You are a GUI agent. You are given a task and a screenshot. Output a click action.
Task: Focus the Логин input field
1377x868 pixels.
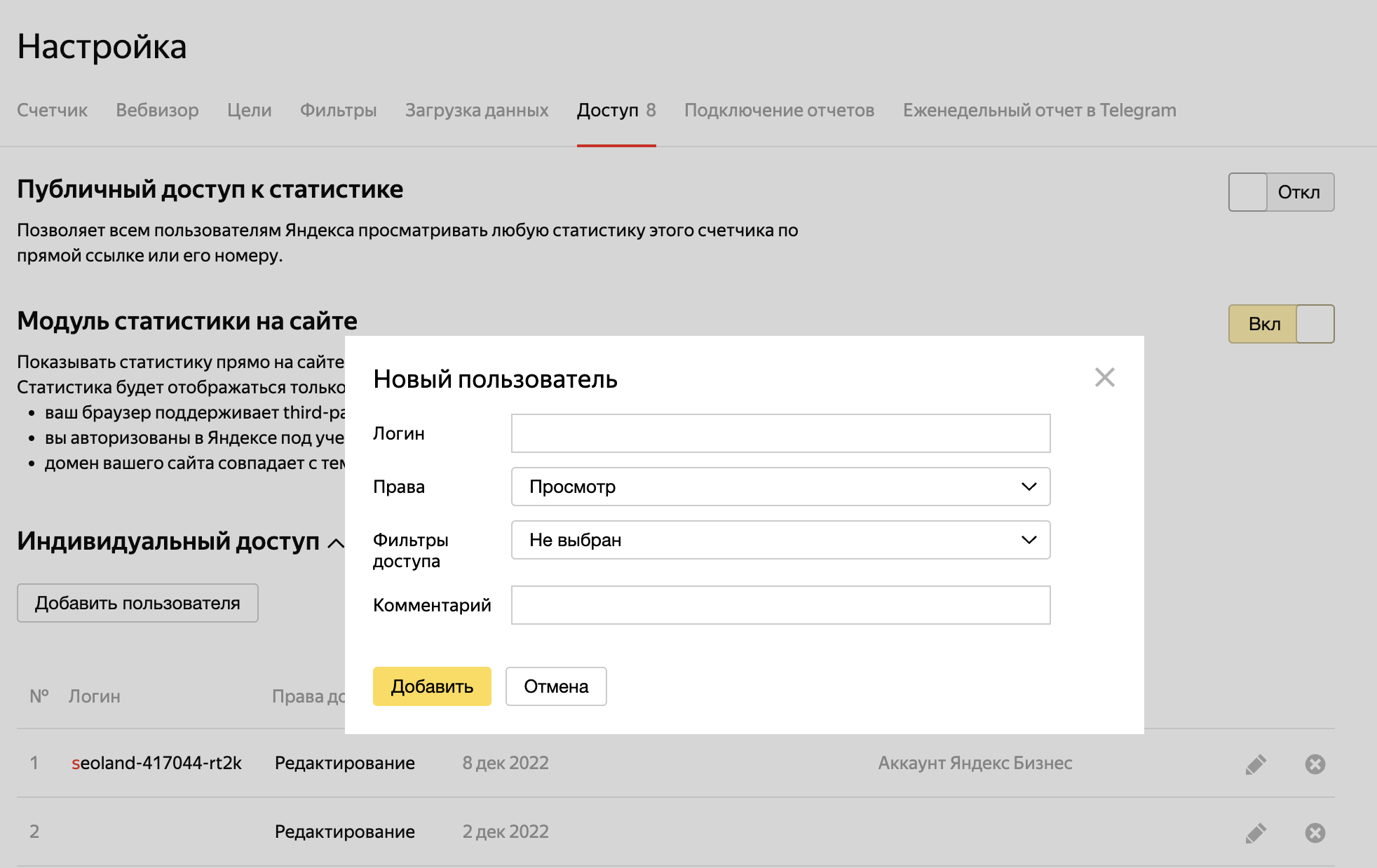pyautogui.click(x=780, y=433)
